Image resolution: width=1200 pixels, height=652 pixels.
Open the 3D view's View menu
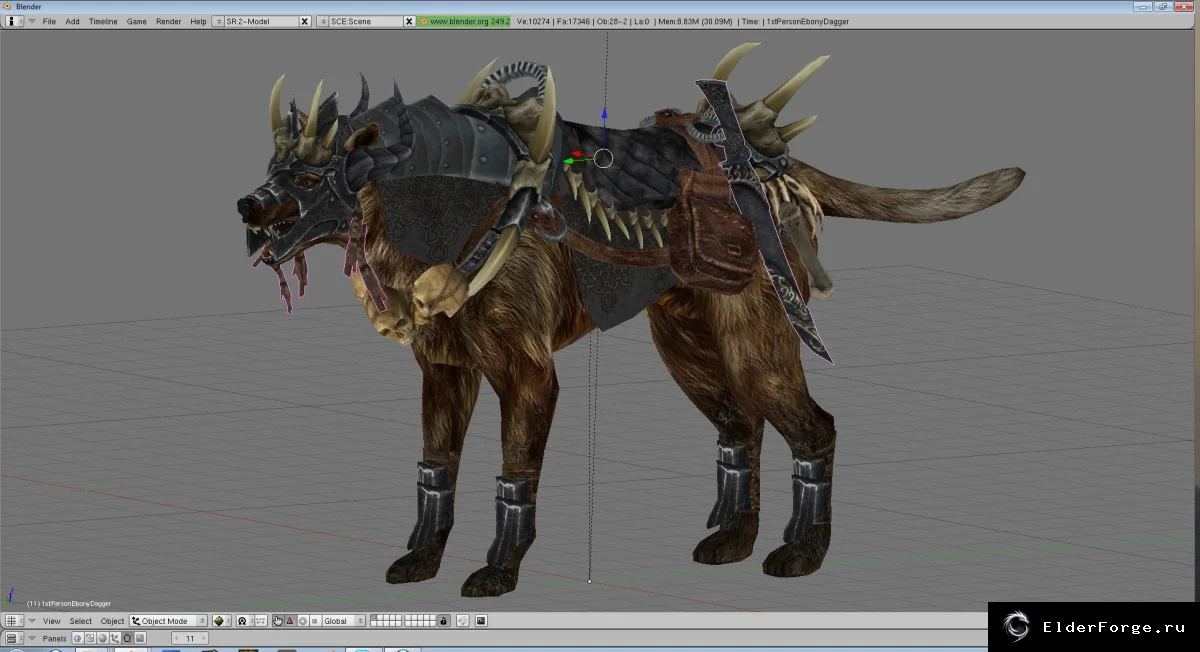pos(51,621)
